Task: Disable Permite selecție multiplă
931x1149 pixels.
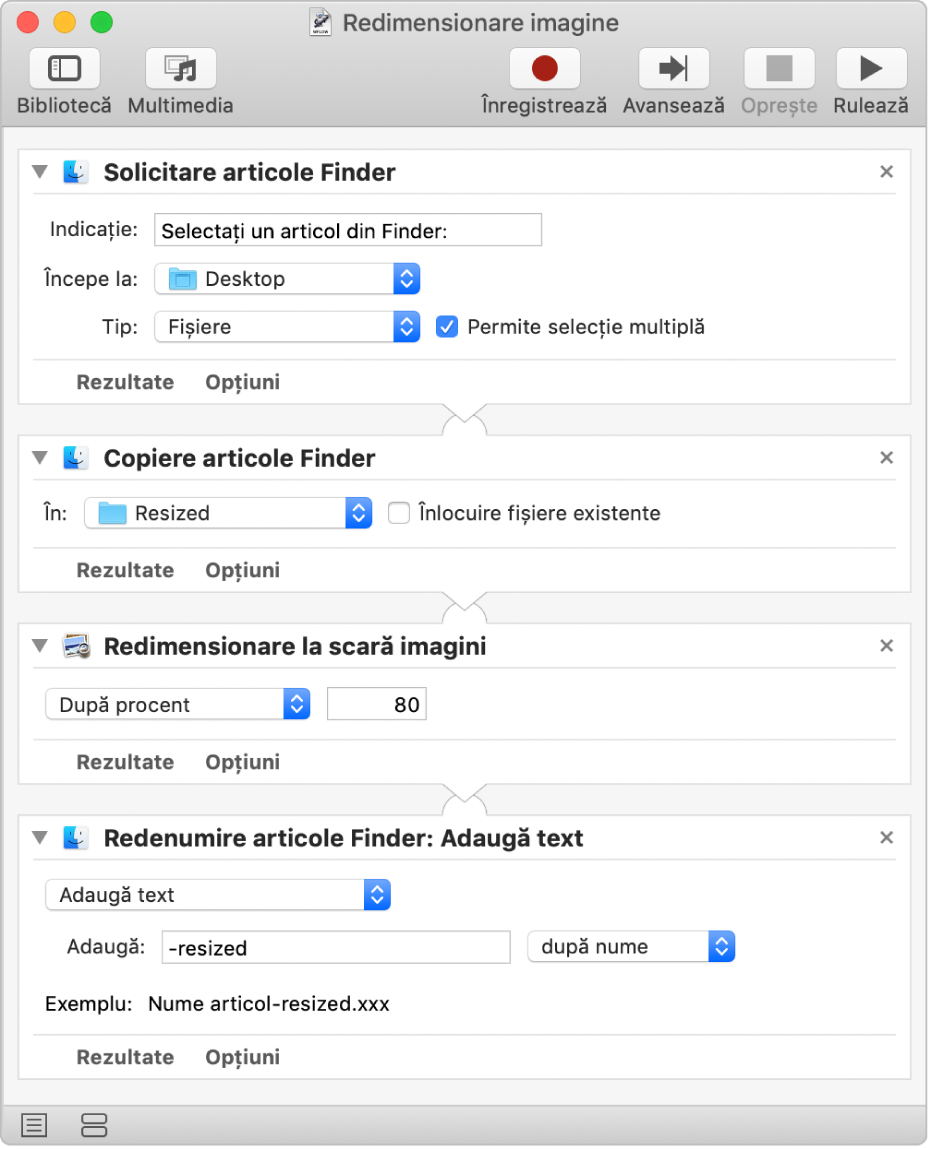Action: [x=447, y=327]
